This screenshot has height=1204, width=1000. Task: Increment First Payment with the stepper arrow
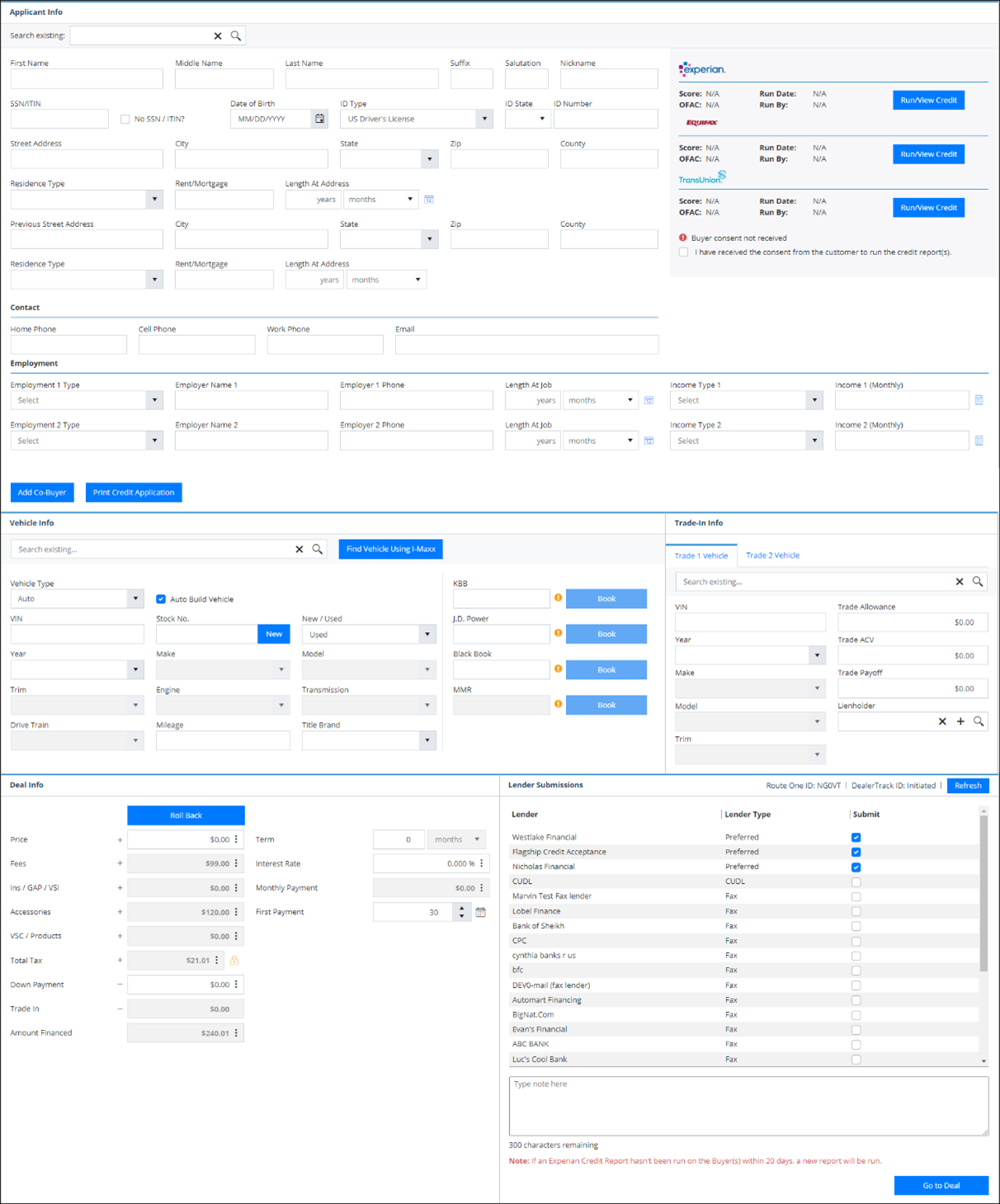(x=462, y=908)
